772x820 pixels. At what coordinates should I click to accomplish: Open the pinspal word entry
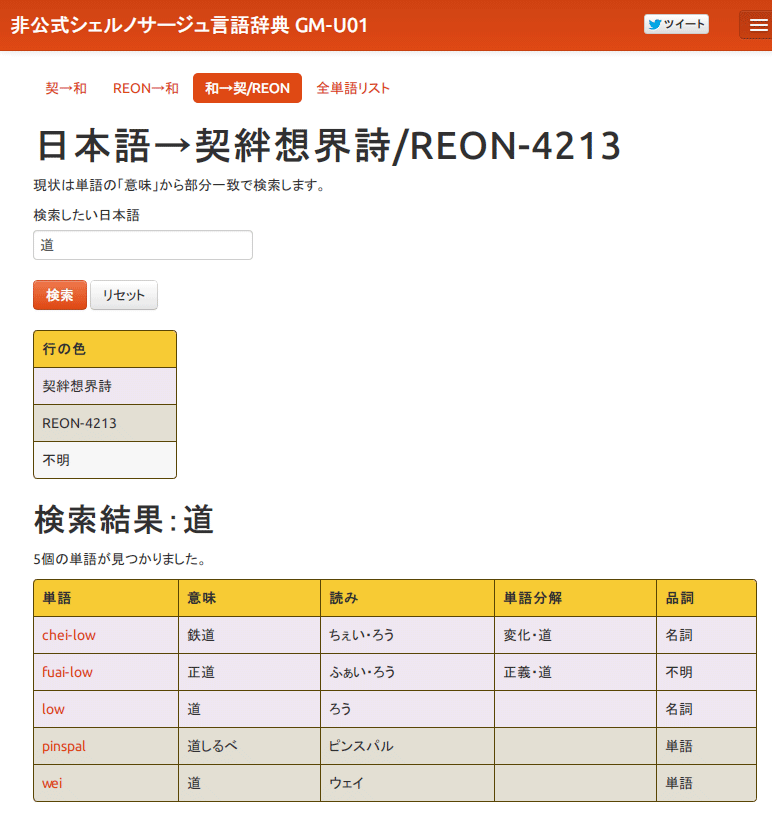(x=64, y=746)
